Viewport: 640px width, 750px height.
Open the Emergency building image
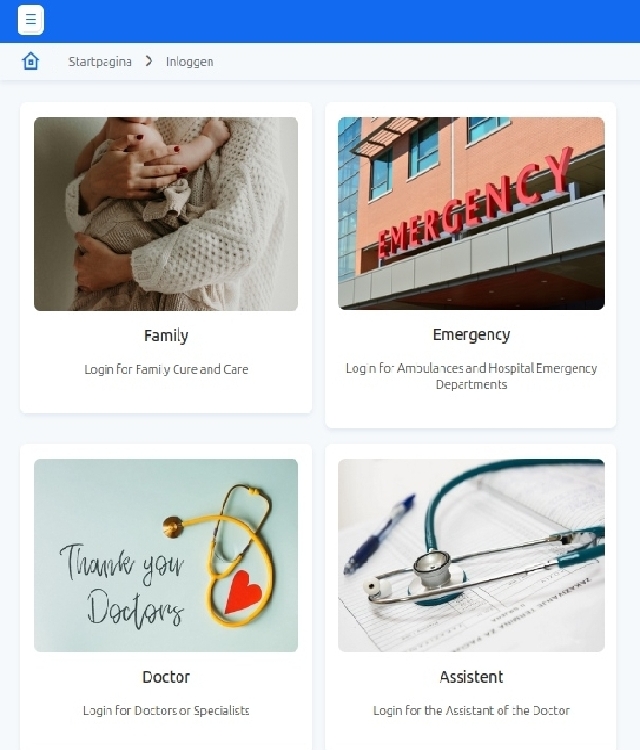tap(471, 213)
